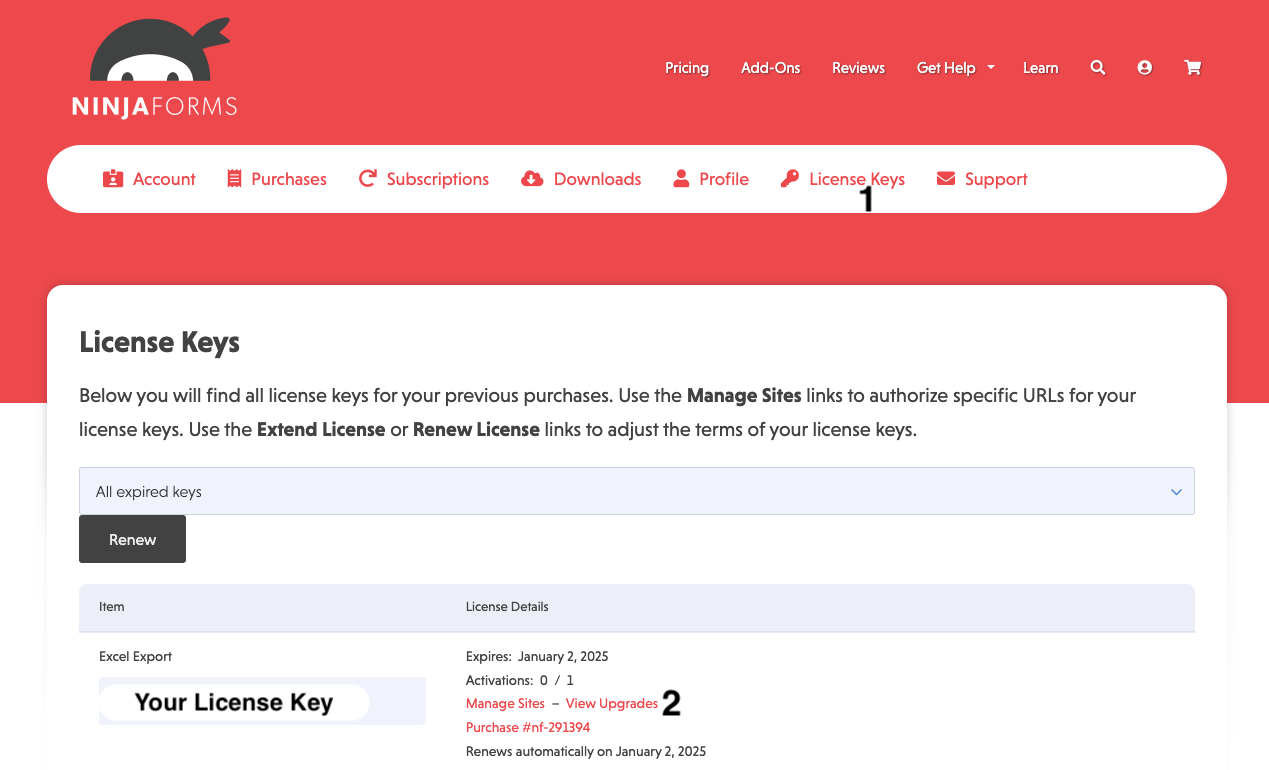Open the Pricing menu item
The width and height of the screenshot is (1269, 770).
686,67
